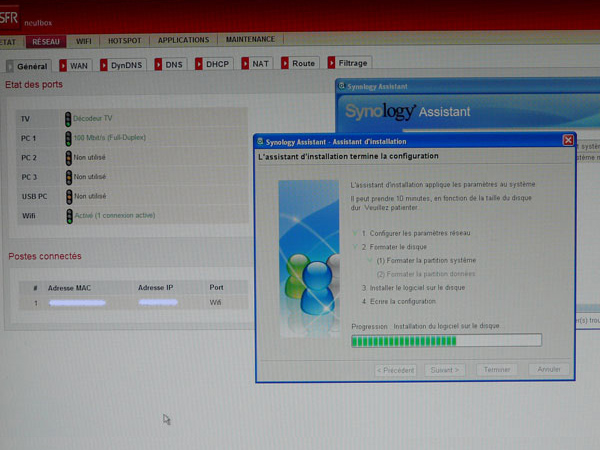Go to the MAINTENANCE tab
The height and width of the screenshot is (450, 600).
(250, 39)
